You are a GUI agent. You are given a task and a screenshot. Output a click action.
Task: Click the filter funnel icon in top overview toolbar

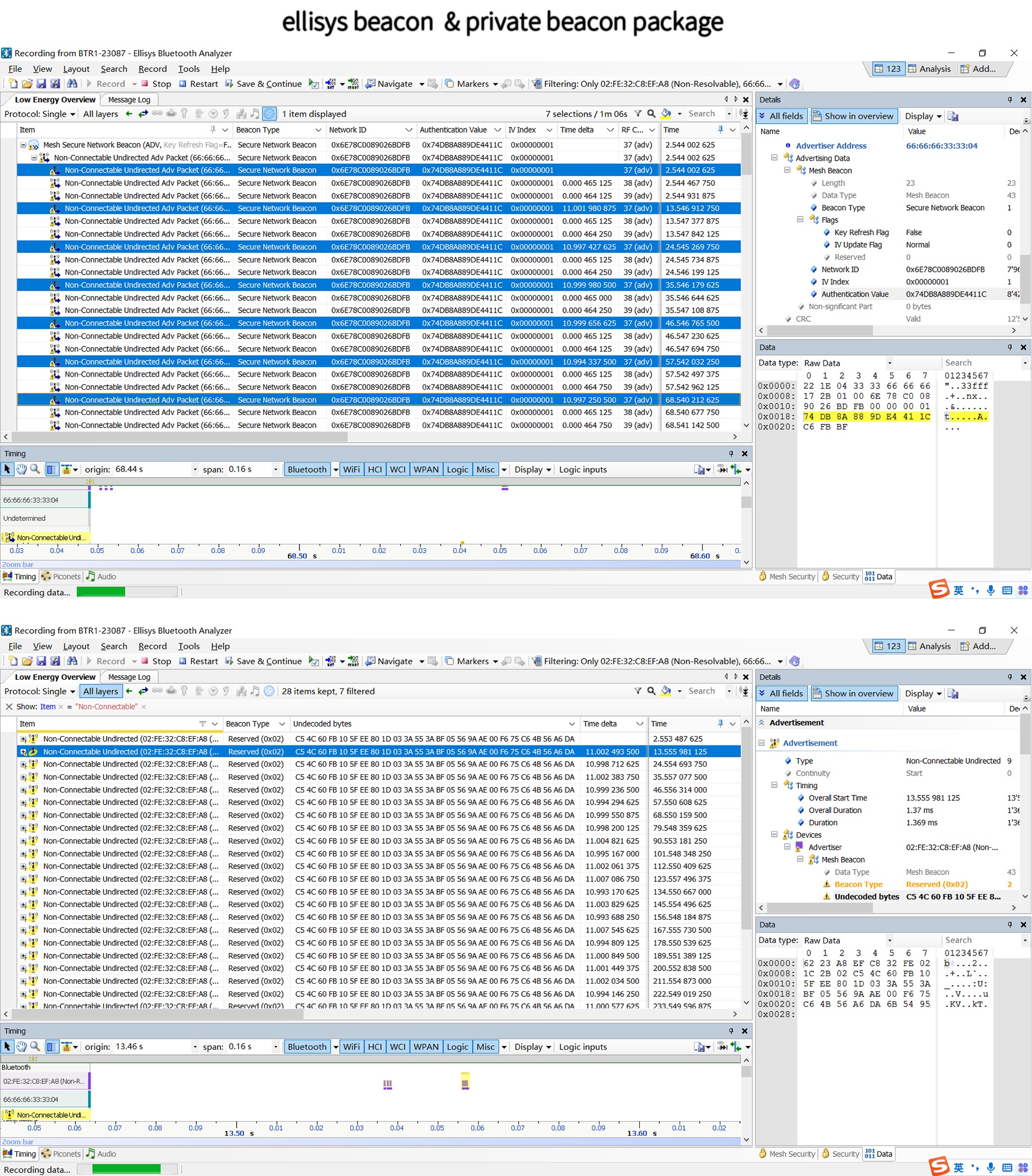point(638,114)
